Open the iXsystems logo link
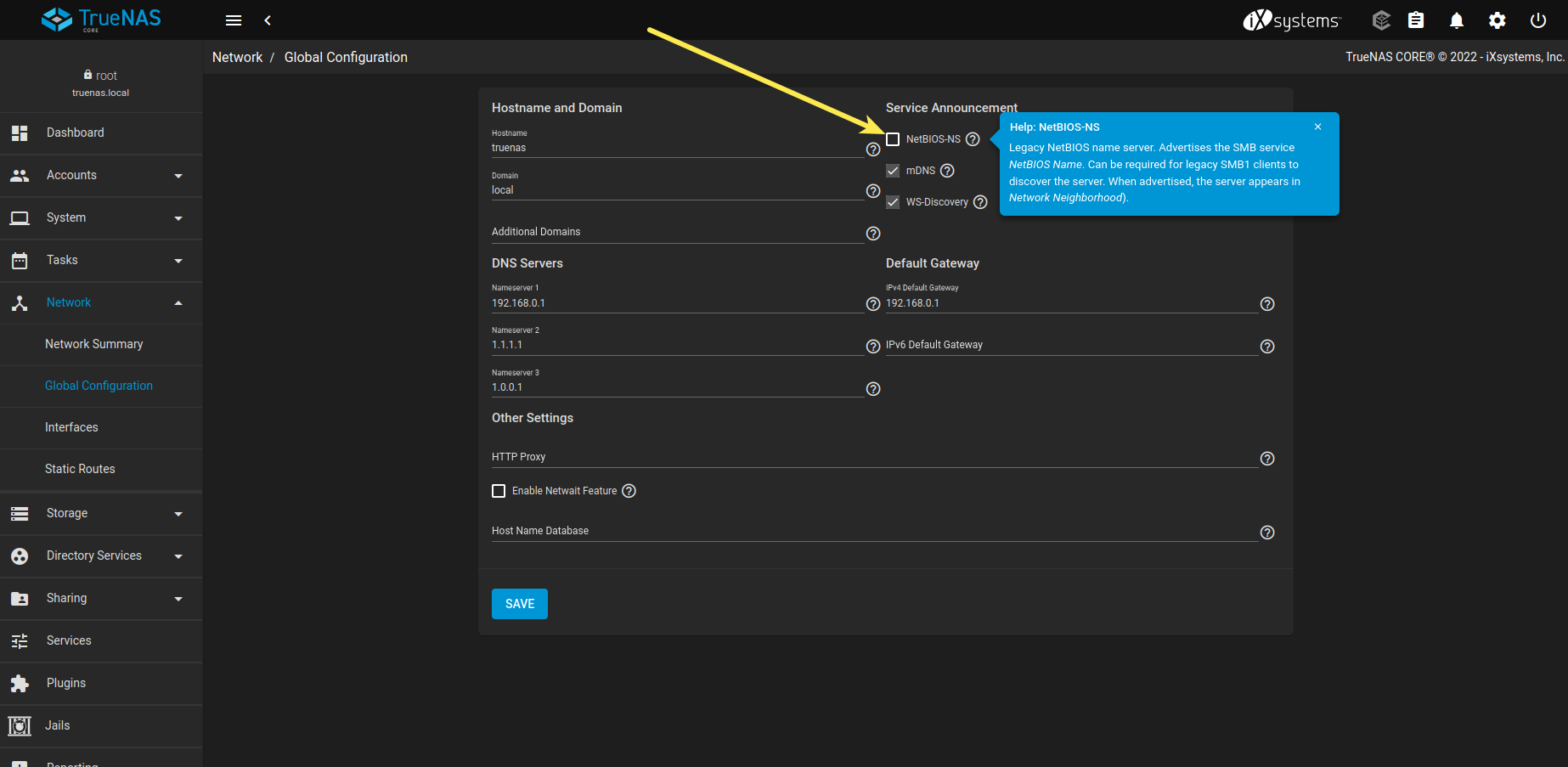 tap(1292, 20)
